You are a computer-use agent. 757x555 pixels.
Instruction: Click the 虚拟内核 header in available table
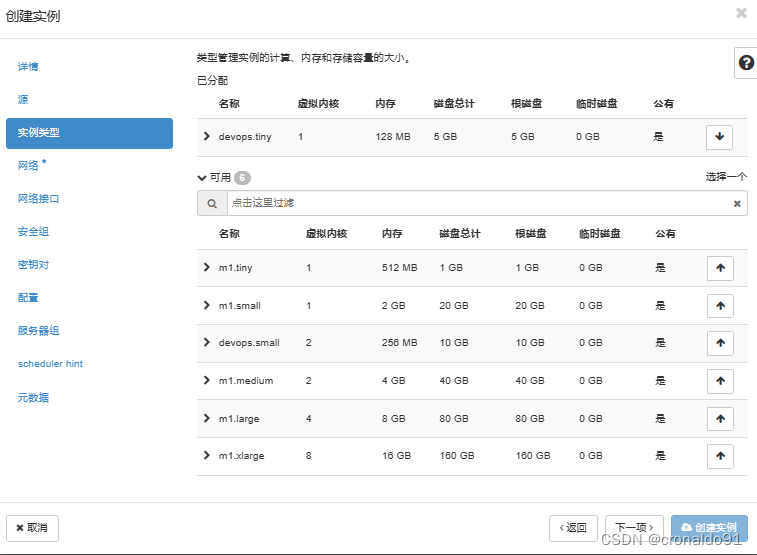[326, 234]
